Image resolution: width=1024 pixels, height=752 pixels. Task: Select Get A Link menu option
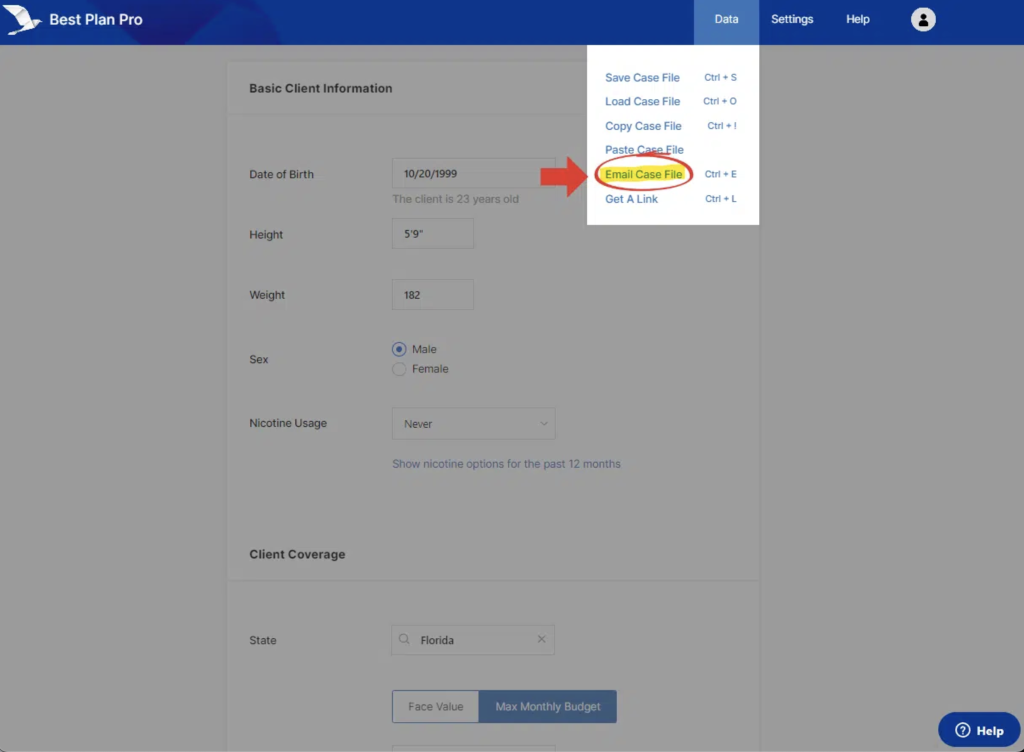point(631,199)
